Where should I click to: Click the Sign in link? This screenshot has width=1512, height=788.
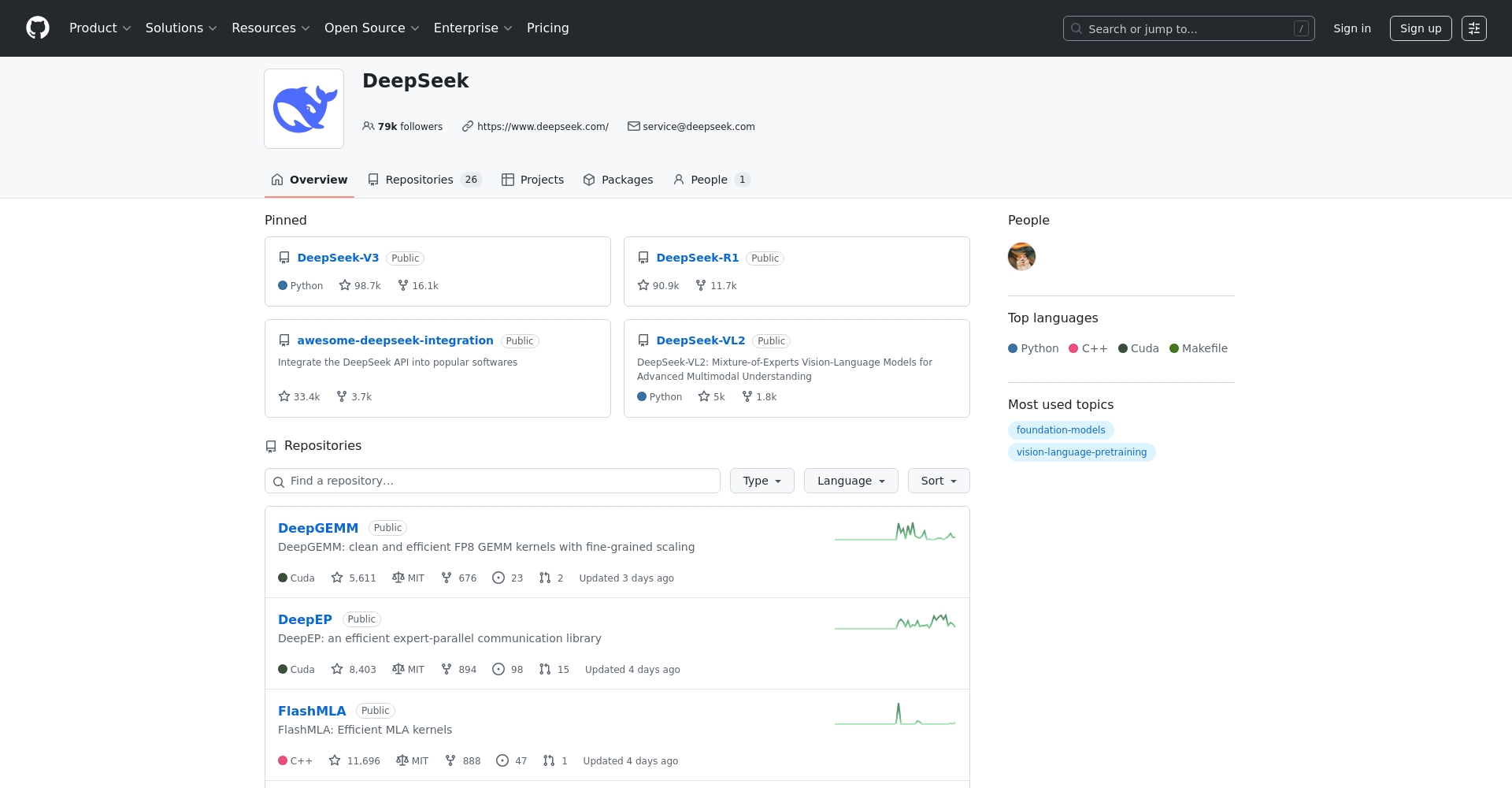click(1352, 28)
